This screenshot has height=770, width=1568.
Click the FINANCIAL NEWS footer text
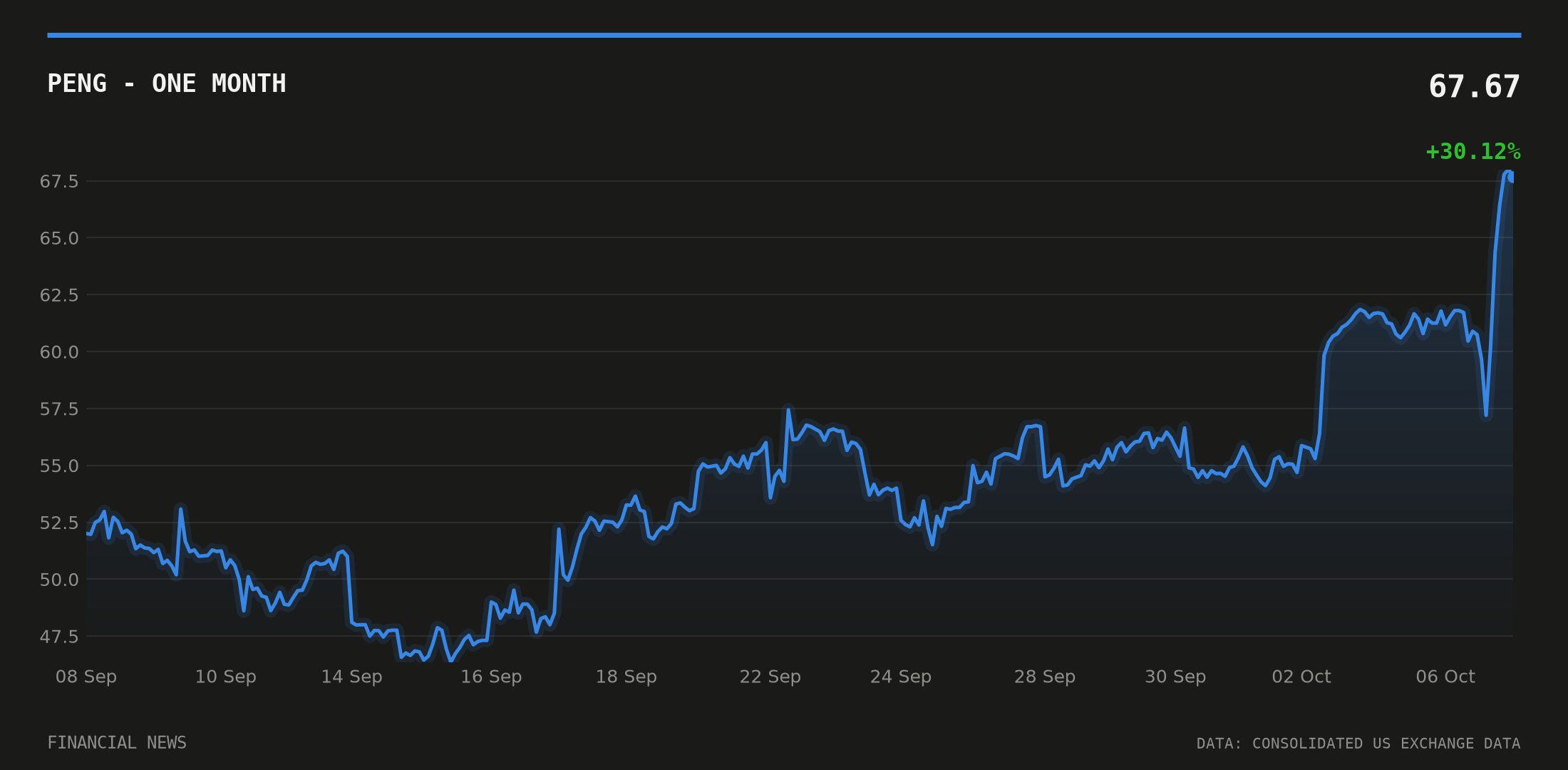[117, 744]
